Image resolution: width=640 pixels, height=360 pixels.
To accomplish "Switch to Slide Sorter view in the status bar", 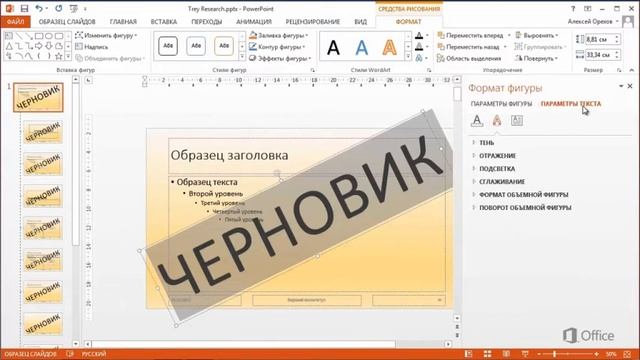I will pyautogui.click(x=487, y=354).
